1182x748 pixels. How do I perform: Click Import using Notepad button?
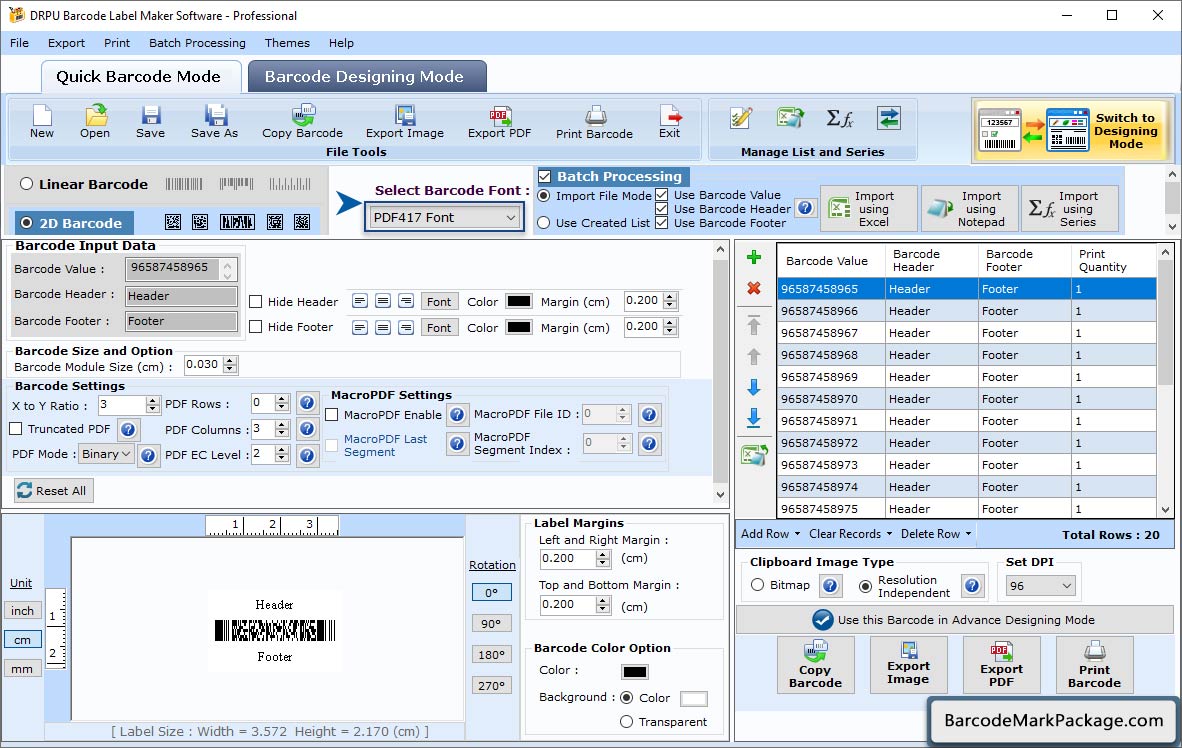970,208
